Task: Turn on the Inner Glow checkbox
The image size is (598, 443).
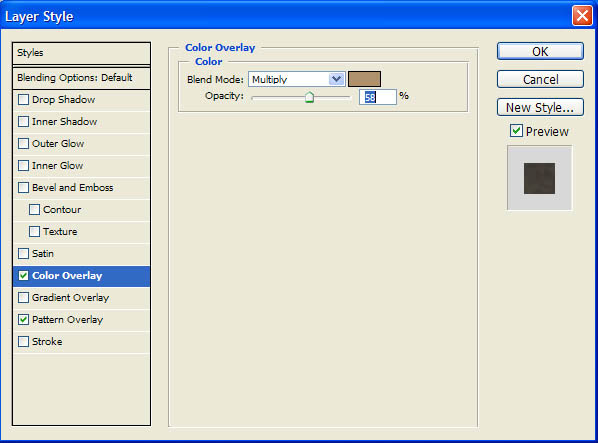Action: tap(23, 166)
